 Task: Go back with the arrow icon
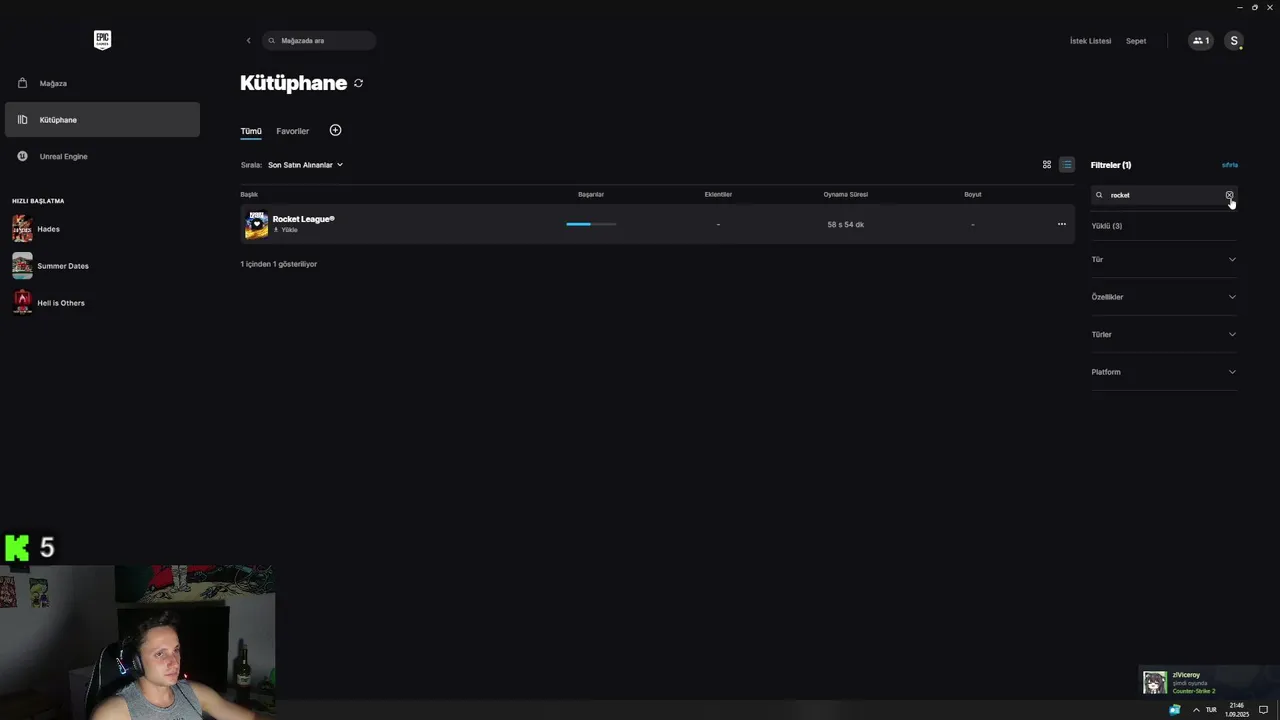tap(249, 41)
